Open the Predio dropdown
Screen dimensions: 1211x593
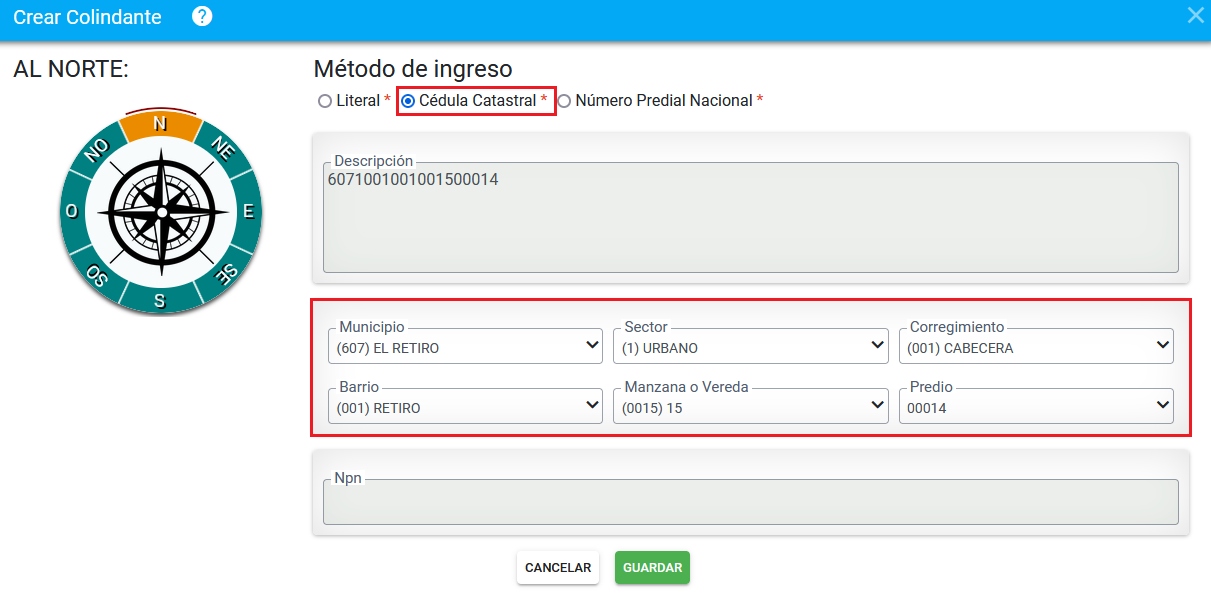(1036, 406)
